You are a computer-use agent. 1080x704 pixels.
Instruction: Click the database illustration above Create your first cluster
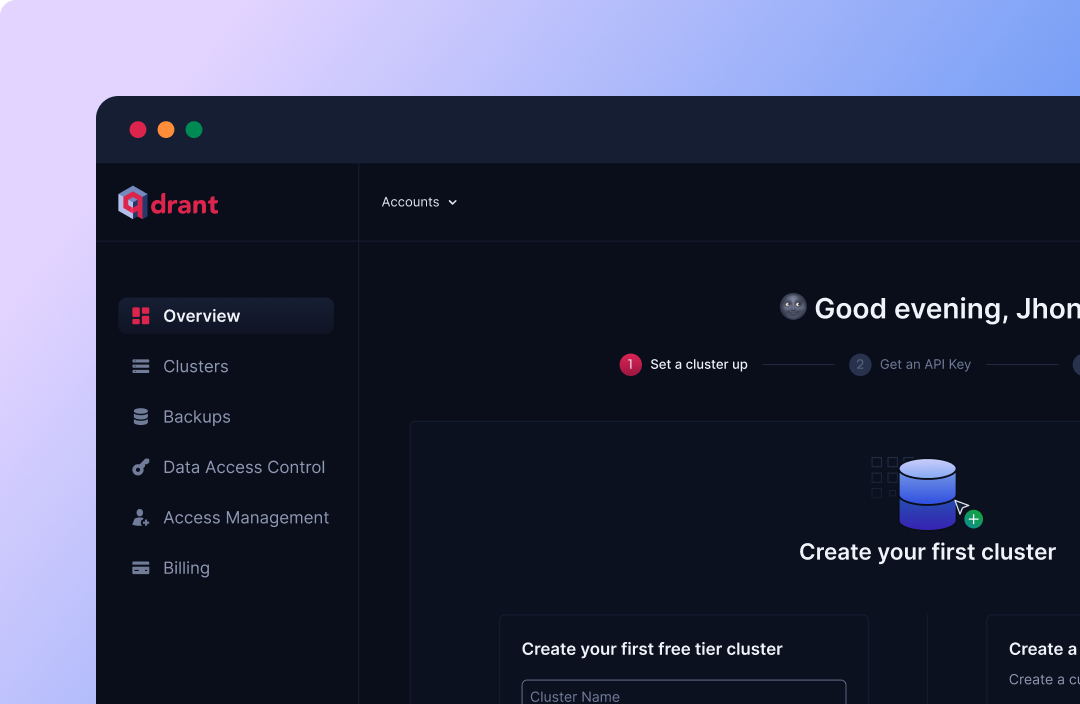pos(925,492)
